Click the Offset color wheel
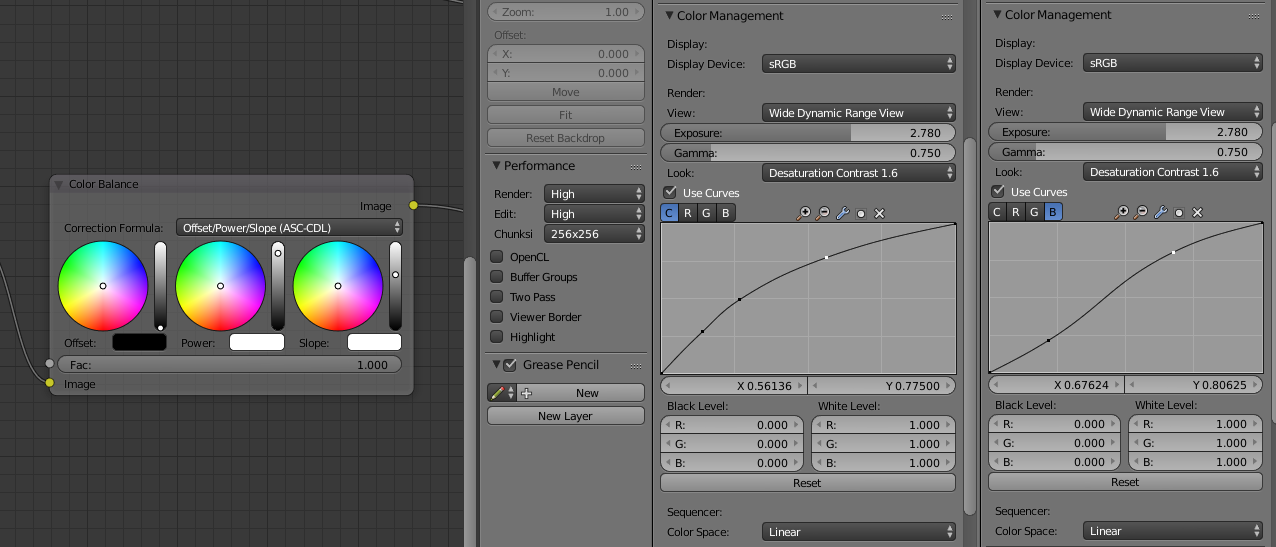This screenshot has width=1276, height=547. 103,286
